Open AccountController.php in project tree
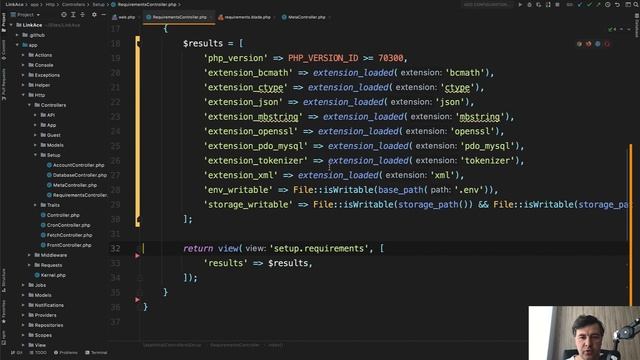 (76, 165)
